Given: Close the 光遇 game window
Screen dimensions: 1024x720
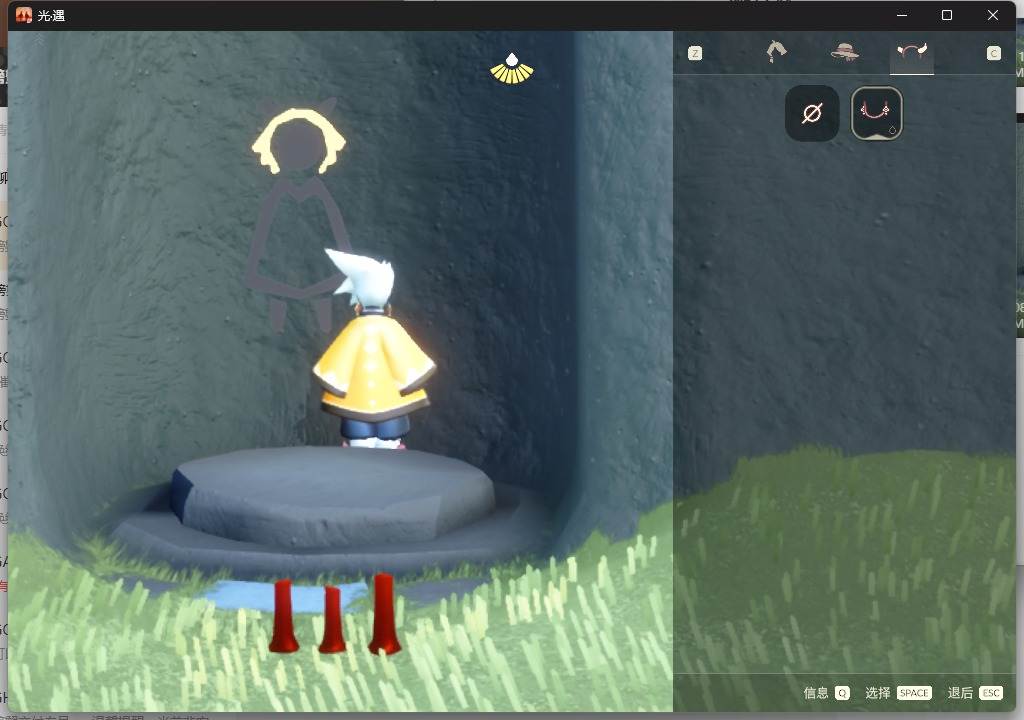Looking at the screenshot, I should click(x=993, y=15).
